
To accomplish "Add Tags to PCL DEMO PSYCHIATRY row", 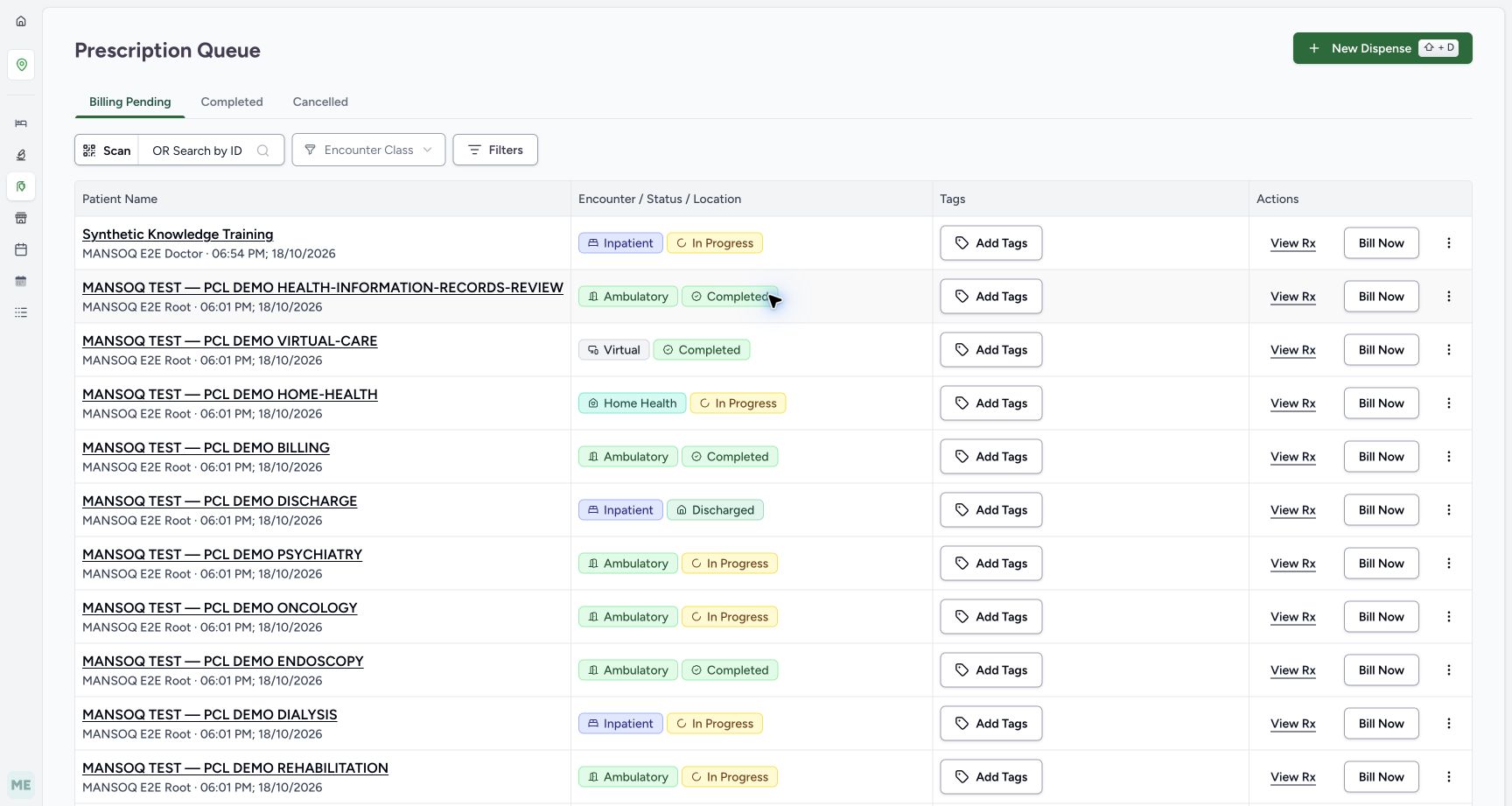I will click(990, 564).
